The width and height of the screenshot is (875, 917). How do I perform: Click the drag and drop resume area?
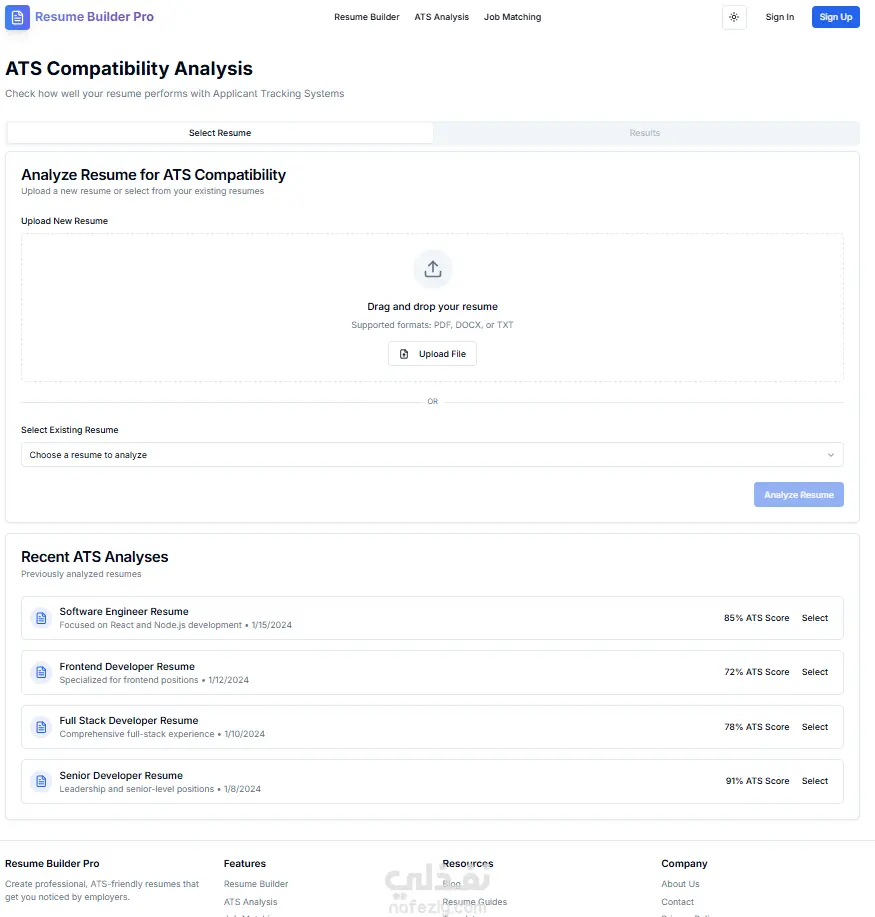click(x=432, y=307)
